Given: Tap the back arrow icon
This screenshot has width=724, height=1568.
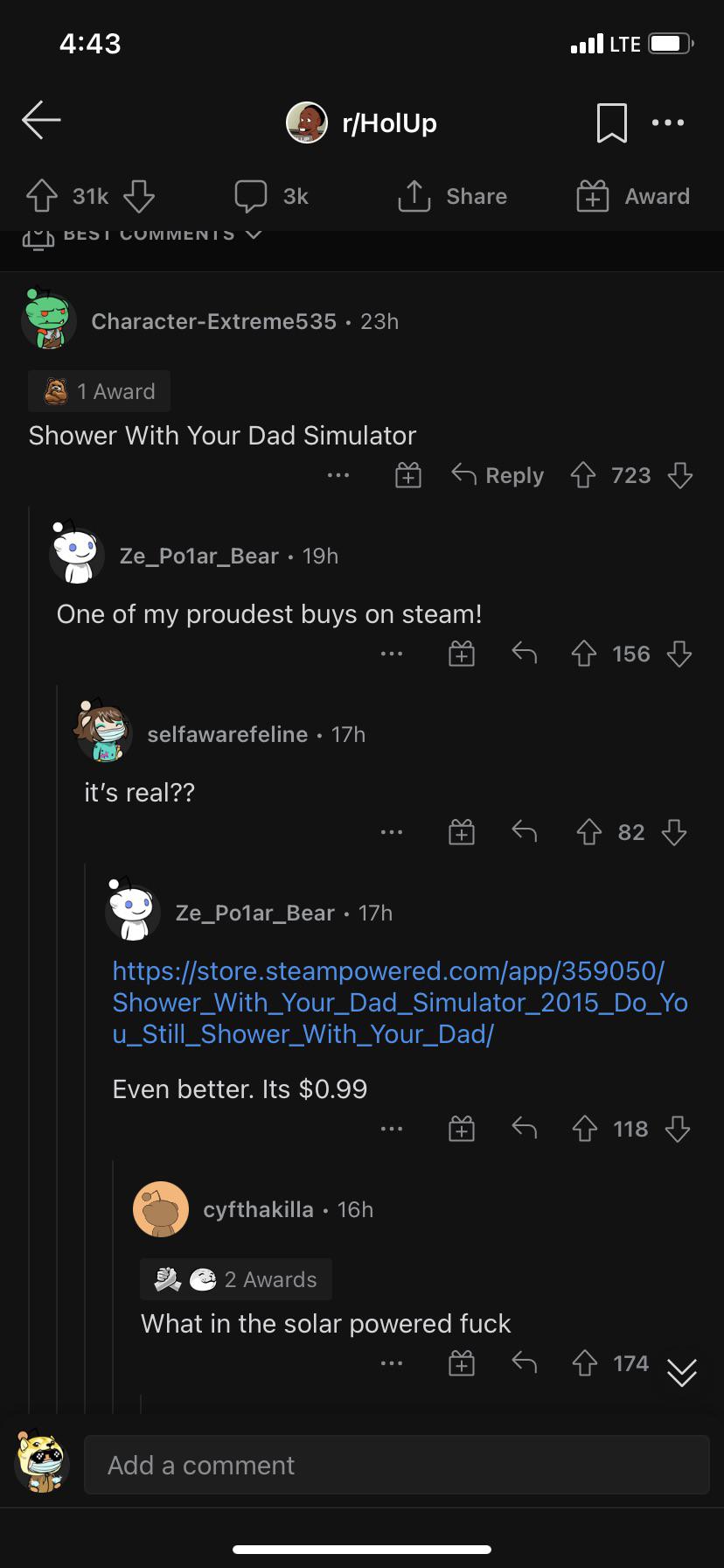Looking at the screenshot, I should (x=41, y=121).
